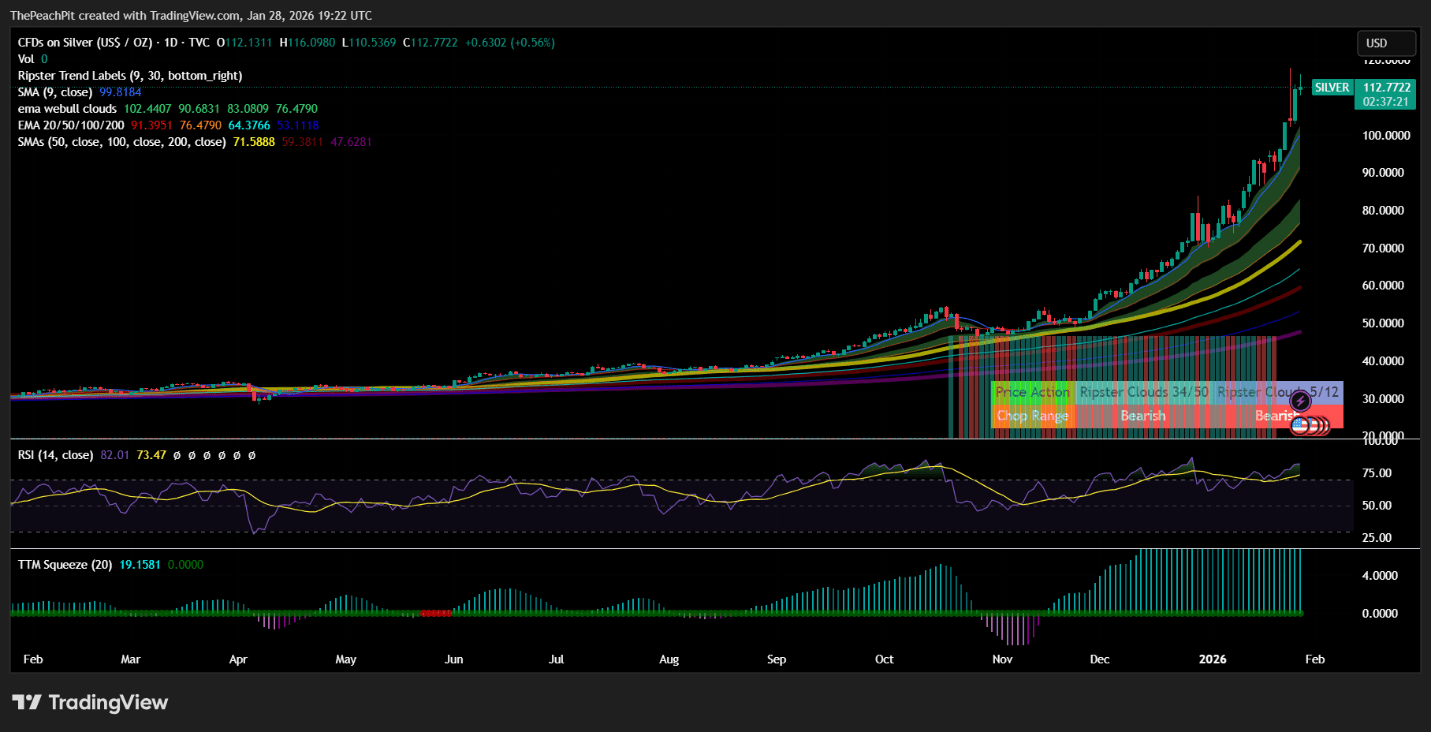
Task: Select the Ripster Trend Labels indicator legend
Action: (x=130, y=75)
